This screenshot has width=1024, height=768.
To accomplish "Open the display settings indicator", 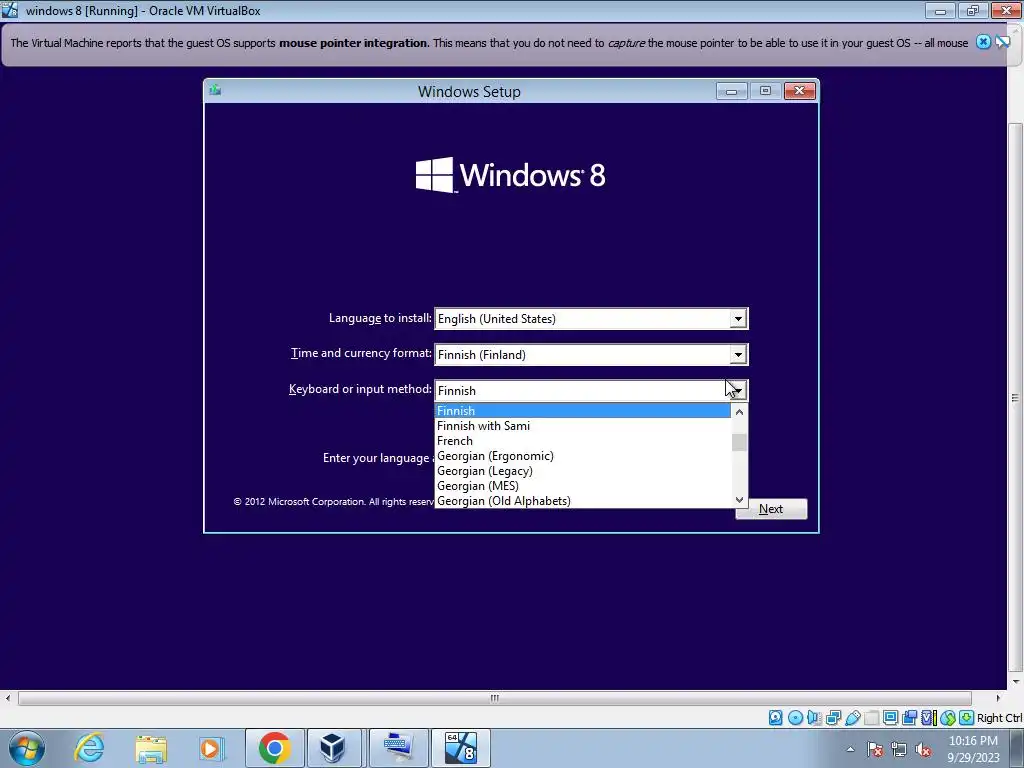I will (890, 718).
